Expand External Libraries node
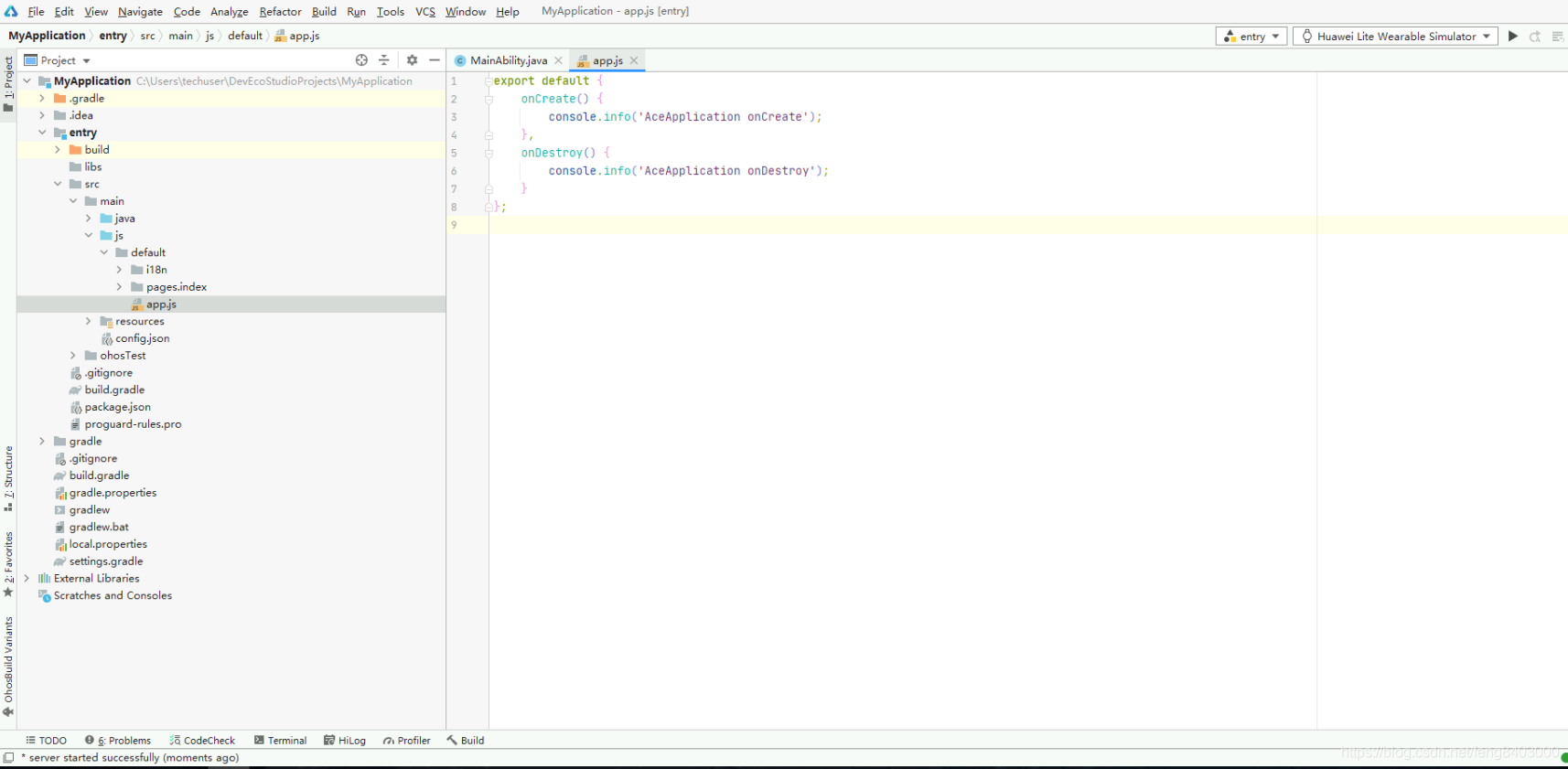1568x769 pixels. 27,578
